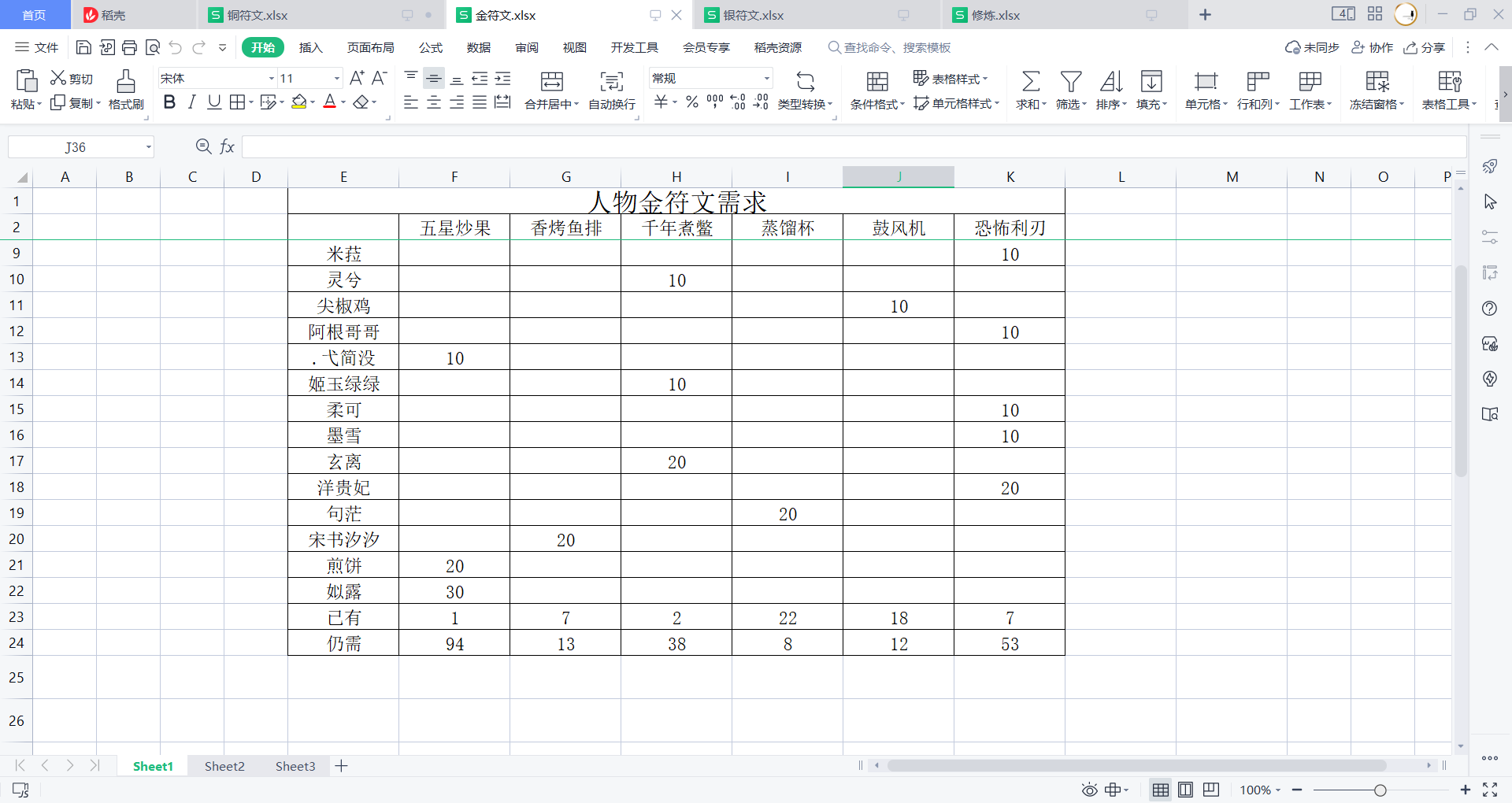The image size is (1512, 803).
Task: Switch to Sheet2 worksheet tab
Action: [224, 766]
